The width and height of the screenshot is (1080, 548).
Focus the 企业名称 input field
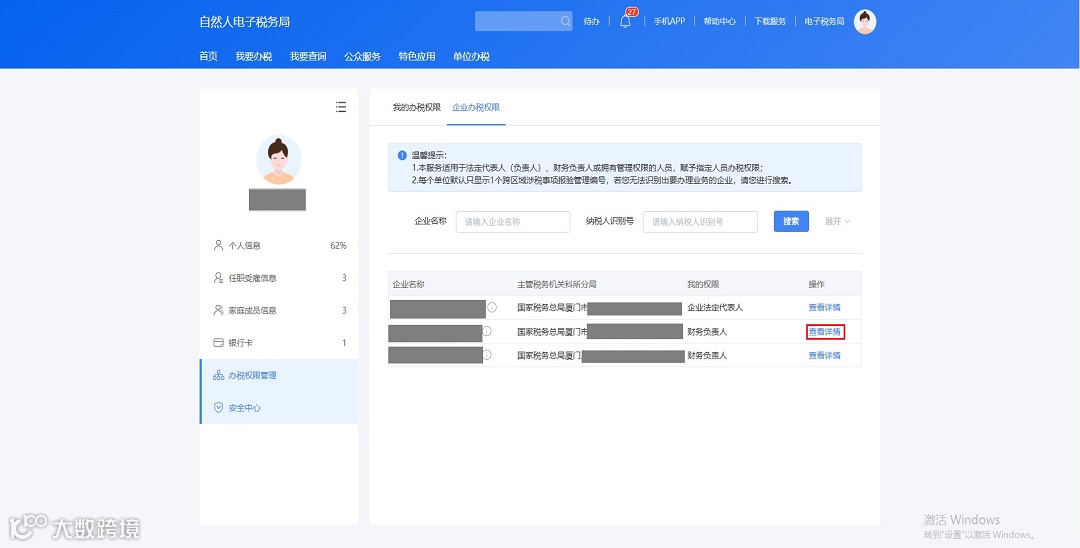513,222
